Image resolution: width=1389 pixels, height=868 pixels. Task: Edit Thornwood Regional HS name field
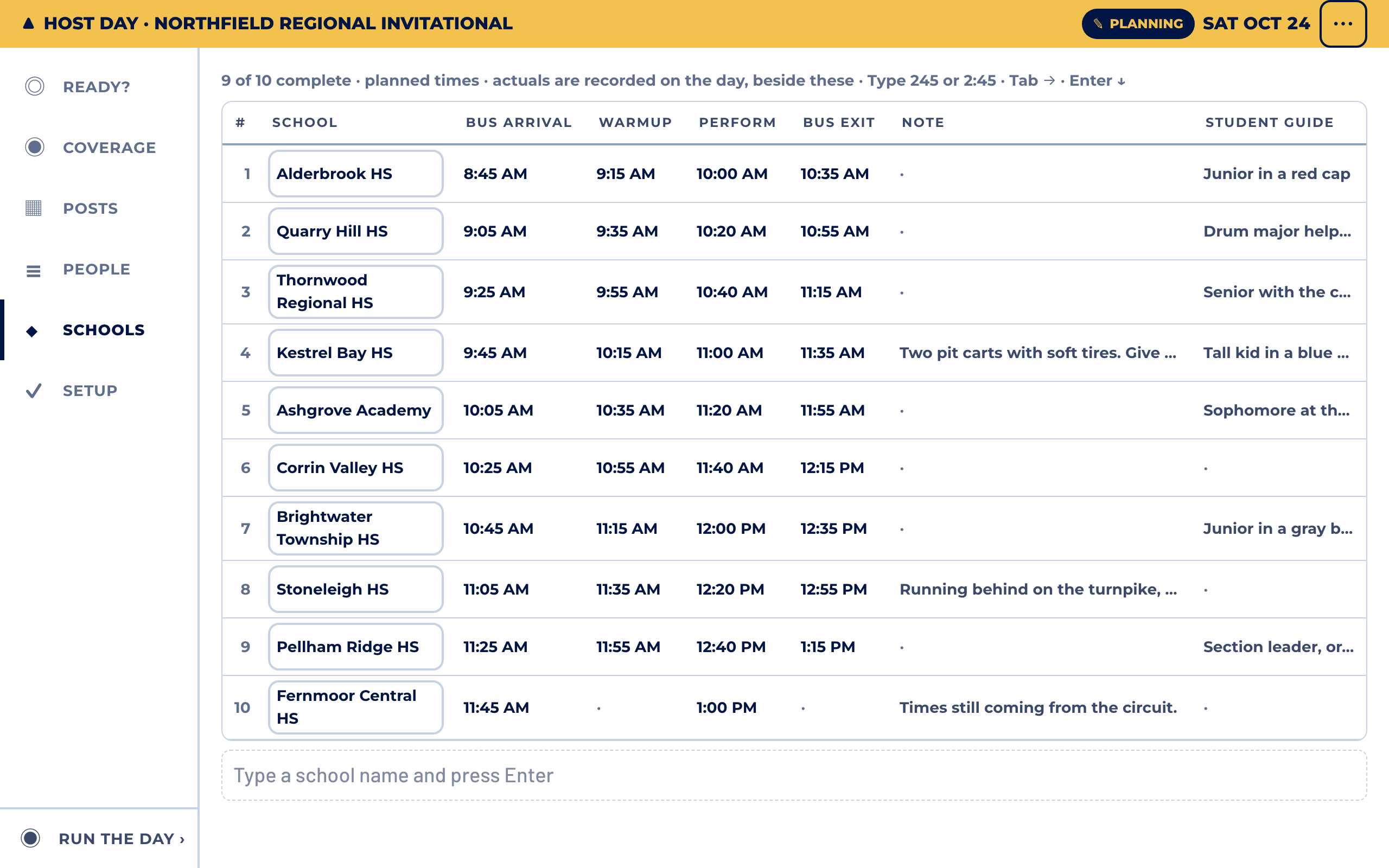(356, 292)
